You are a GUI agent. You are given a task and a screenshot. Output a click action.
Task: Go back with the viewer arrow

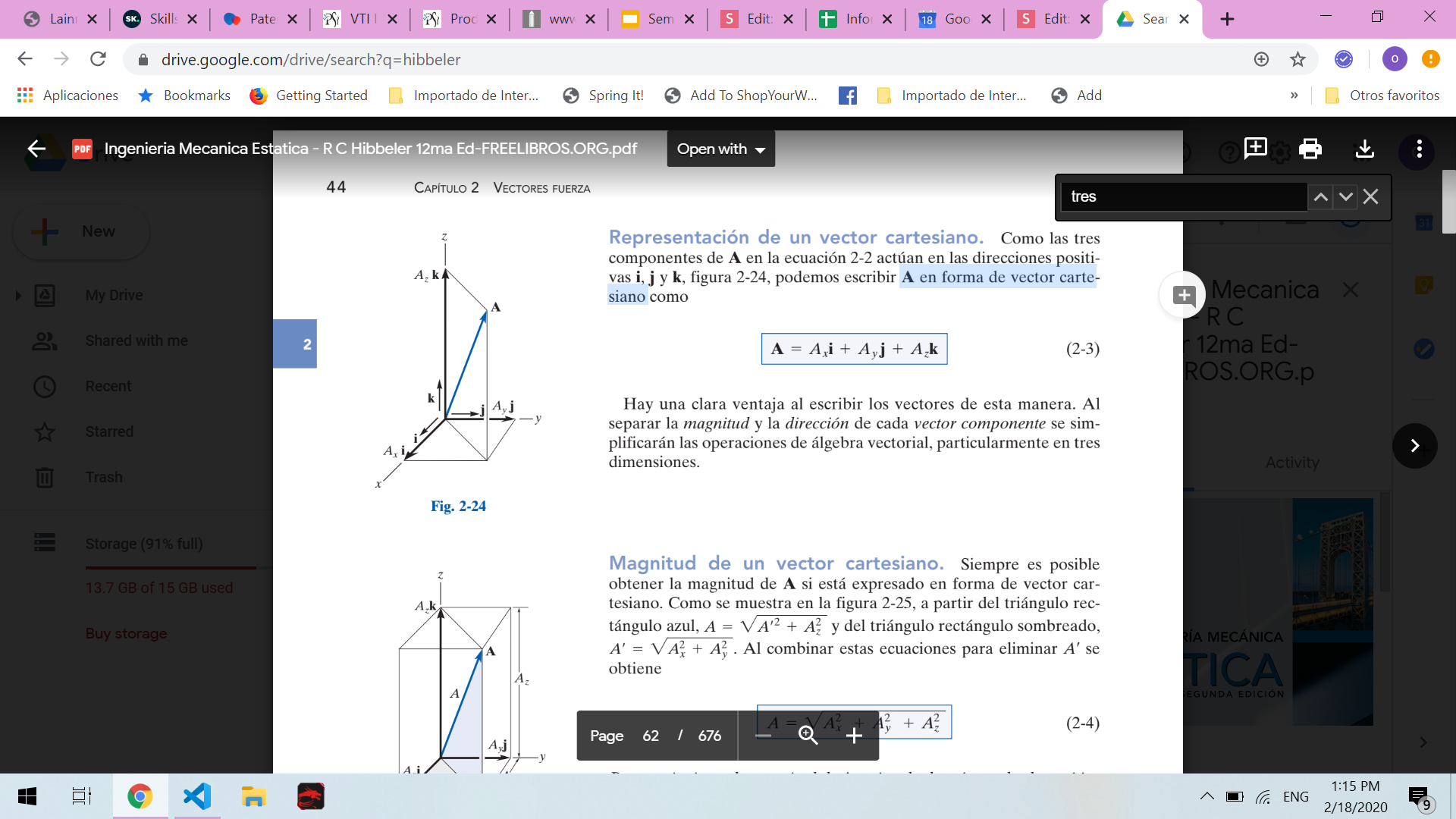36,149
